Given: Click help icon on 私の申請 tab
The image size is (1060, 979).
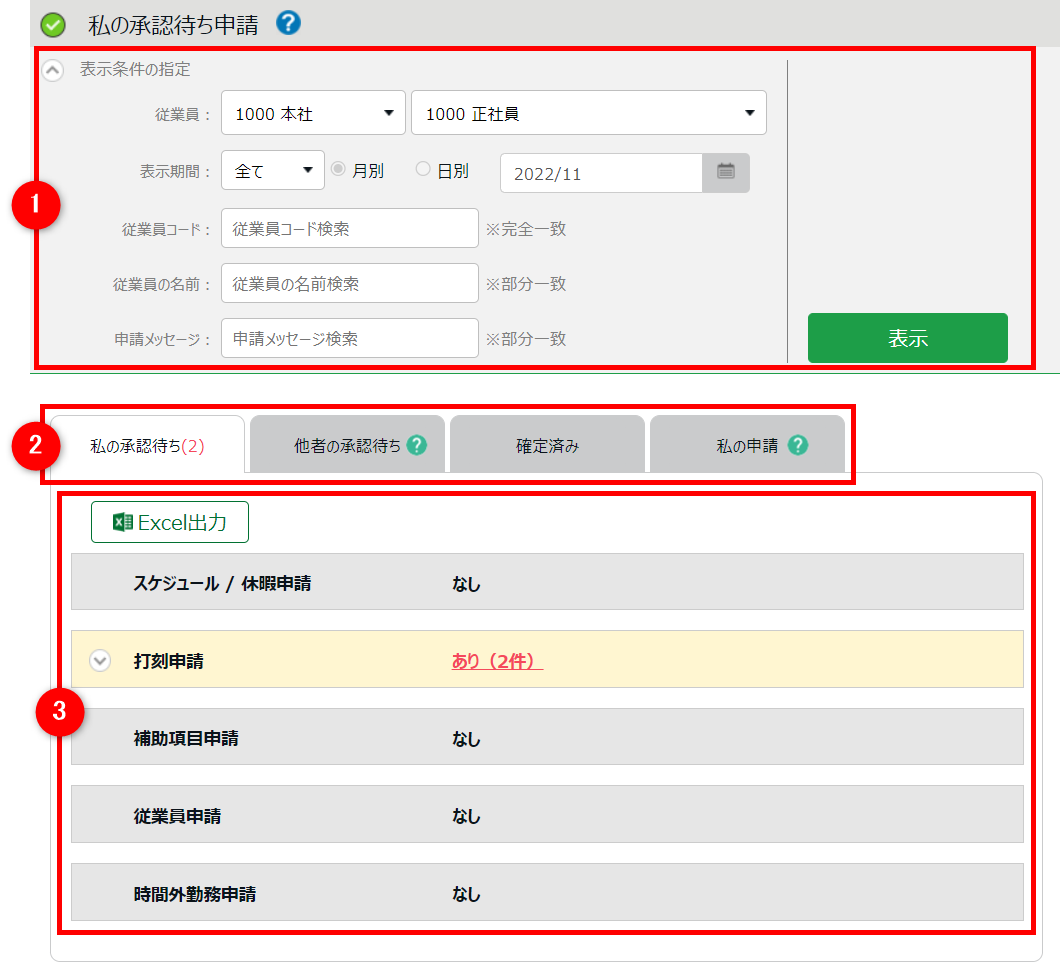Looking at the screenshot, I should 797,446.
